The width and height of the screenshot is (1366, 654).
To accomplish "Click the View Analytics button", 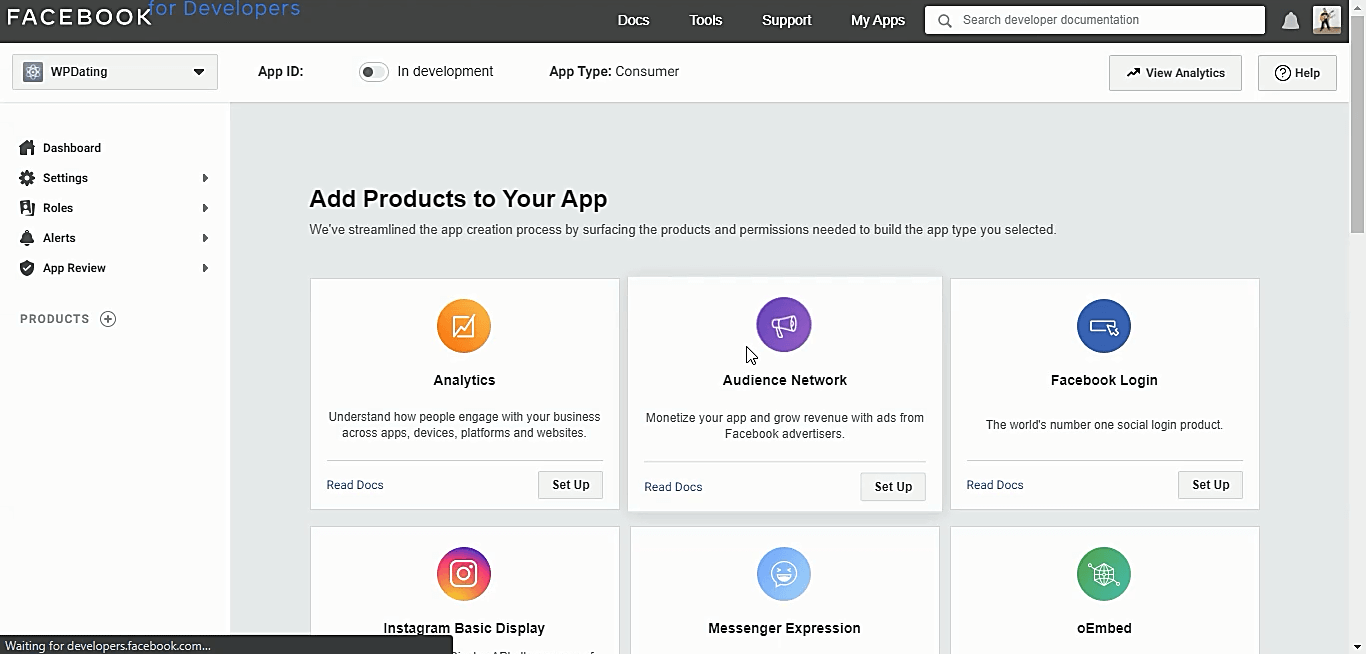I will click(x=1175, y=73).
